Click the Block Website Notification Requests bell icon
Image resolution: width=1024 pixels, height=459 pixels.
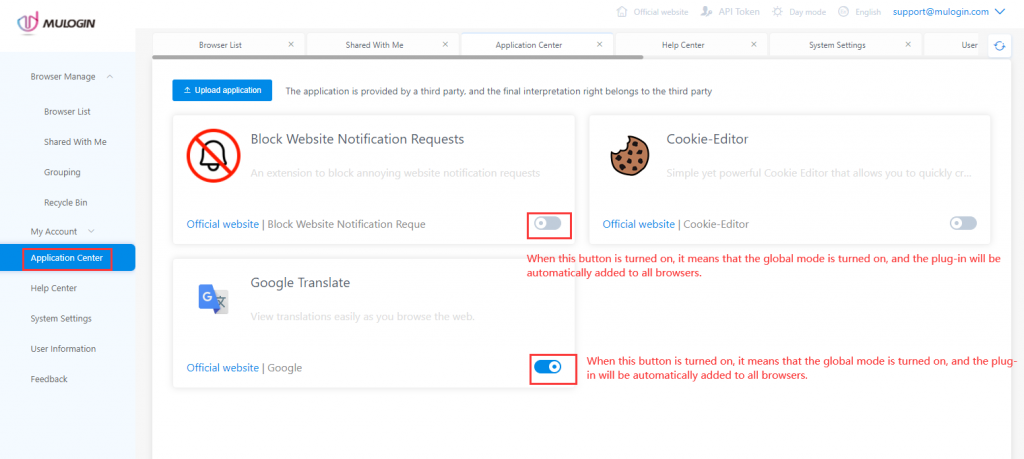click(214, 155)
